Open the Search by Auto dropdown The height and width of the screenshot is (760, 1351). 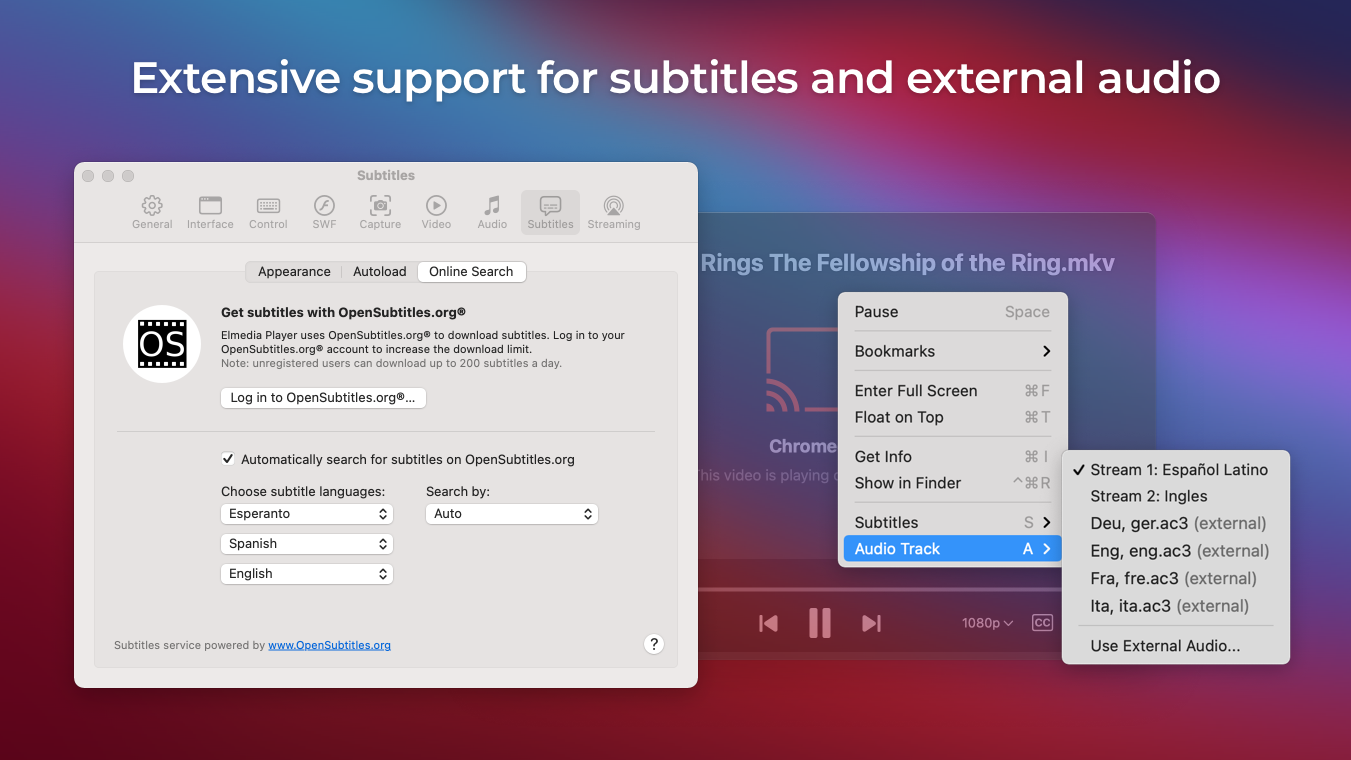(512, 514)
